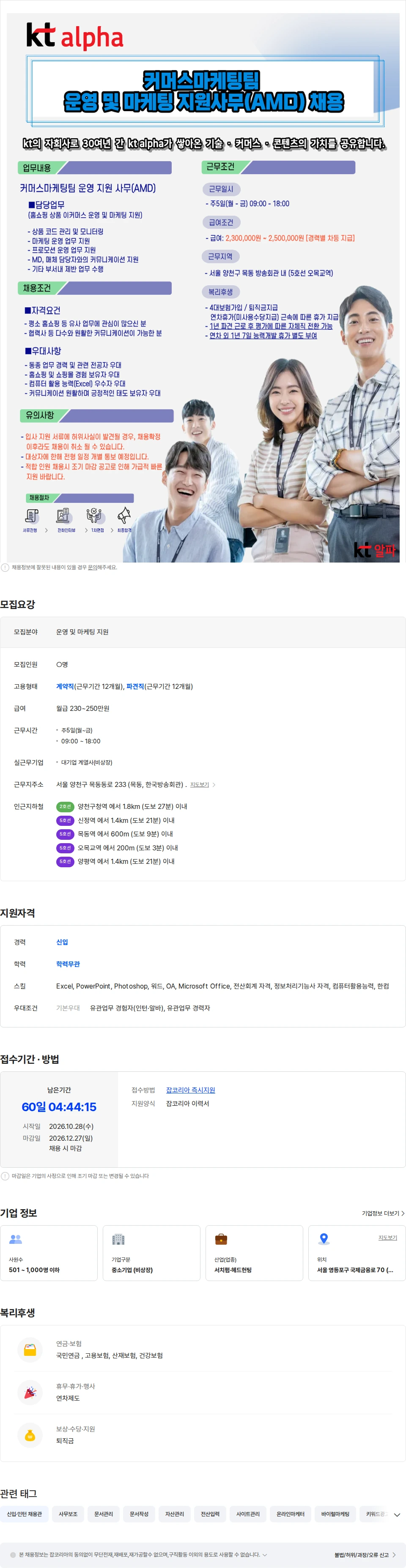Viewport: 406px width, 1568px height.
Task: Select the 사무보조 tag
Action: 68,1514
